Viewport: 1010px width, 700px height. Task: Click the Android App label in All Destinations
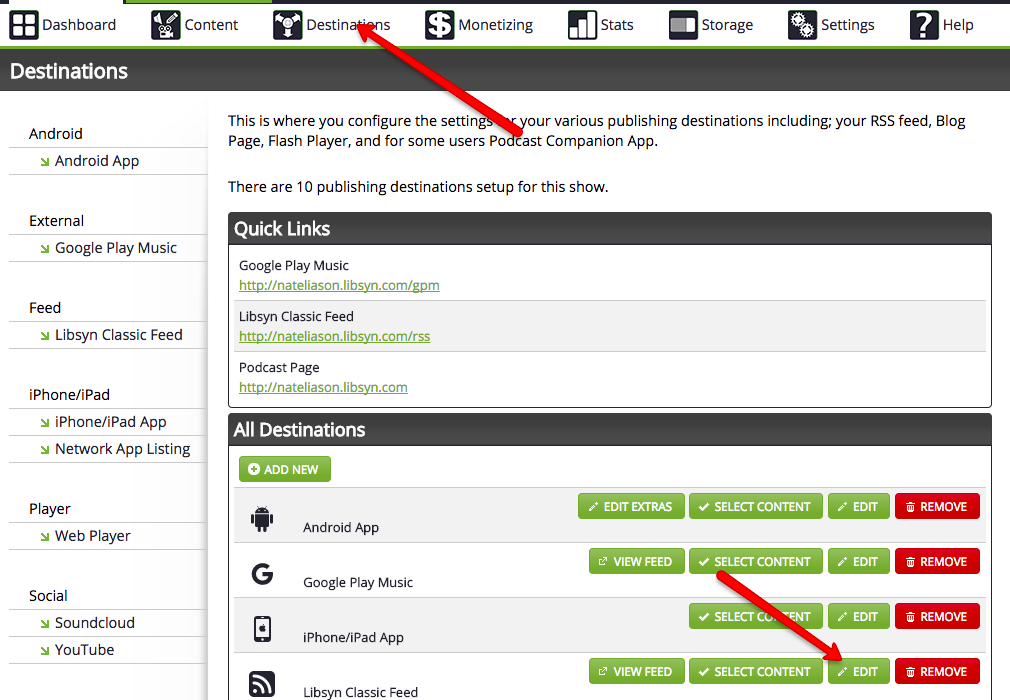341,527
